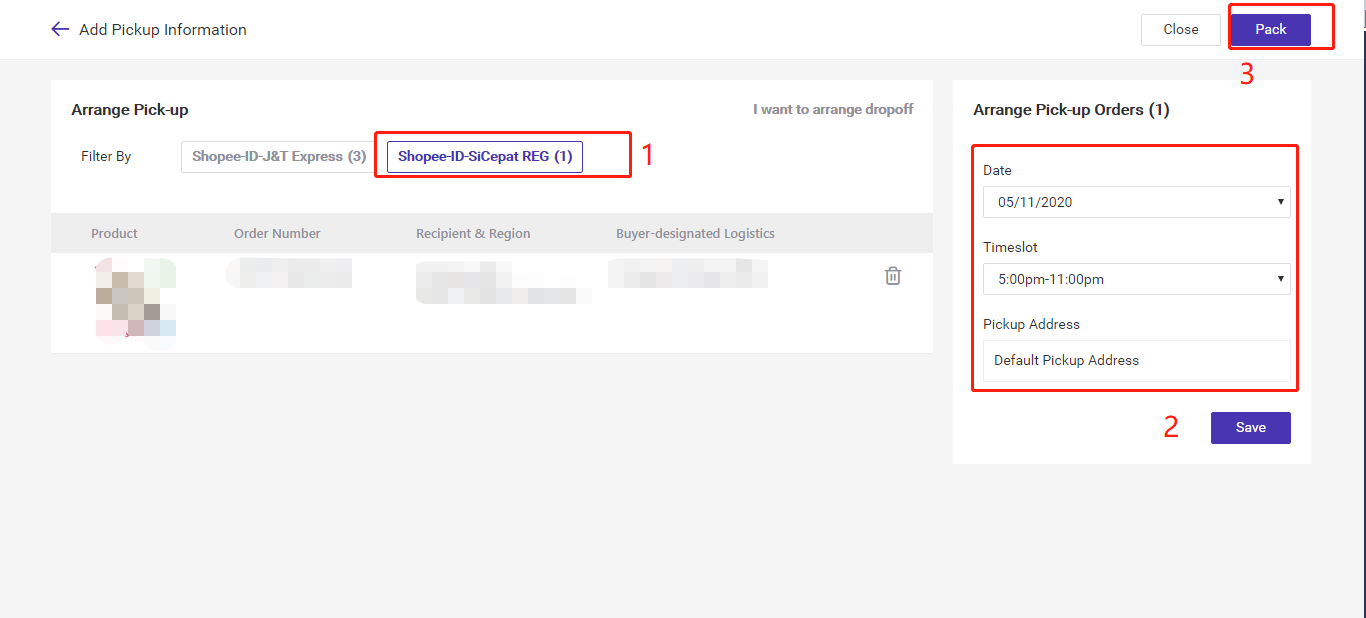
Task: Save the pickup arrangement
Action: pos(1250,427)
